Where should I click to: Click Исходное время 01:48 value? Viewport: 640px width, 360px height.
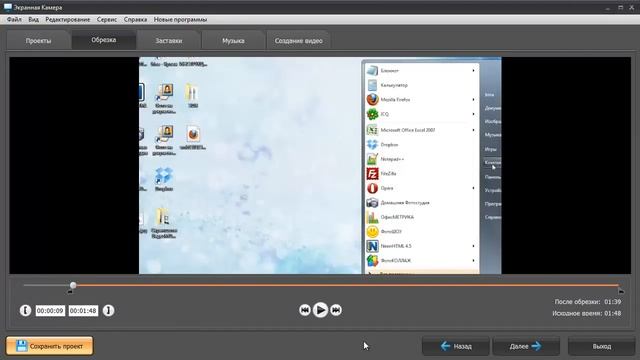pyautogui.click(x=613, y=313)
